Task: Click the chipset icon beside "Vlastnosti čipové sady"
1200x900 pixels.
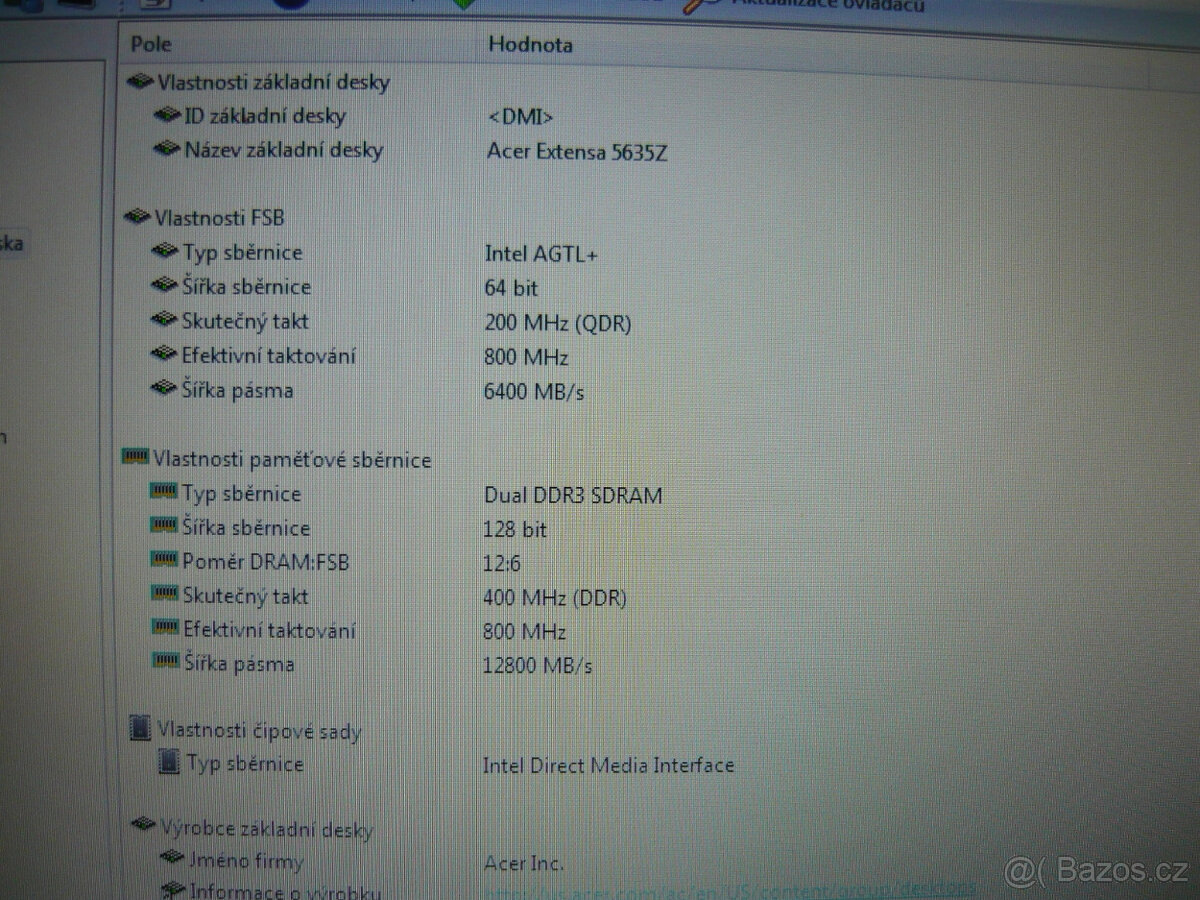Action: point(140,731)
